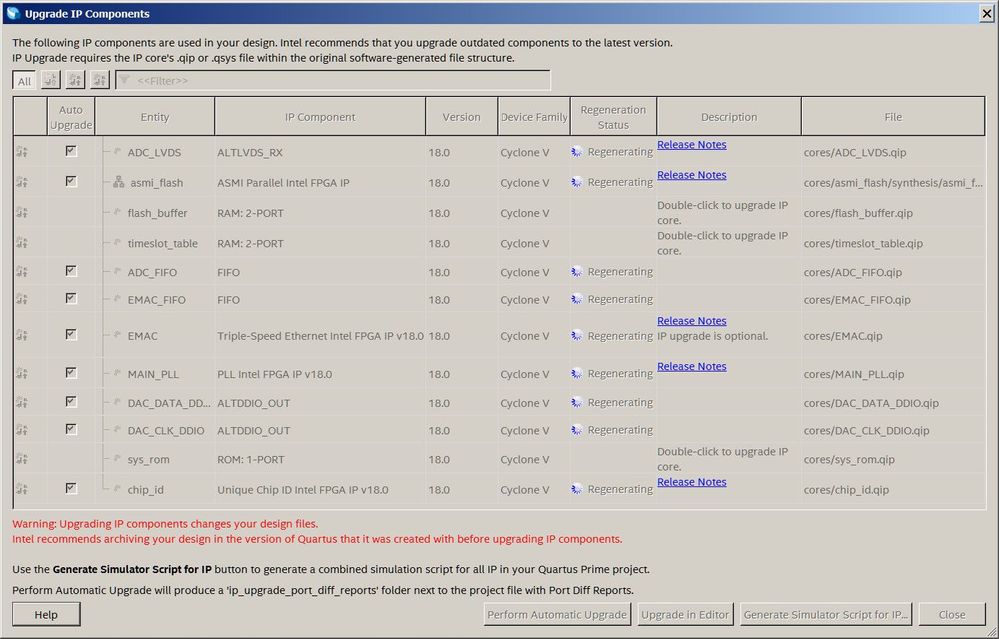Toggle Auto Upgrade checkbox for MAIN_PLL

click(x=71, y=373)
